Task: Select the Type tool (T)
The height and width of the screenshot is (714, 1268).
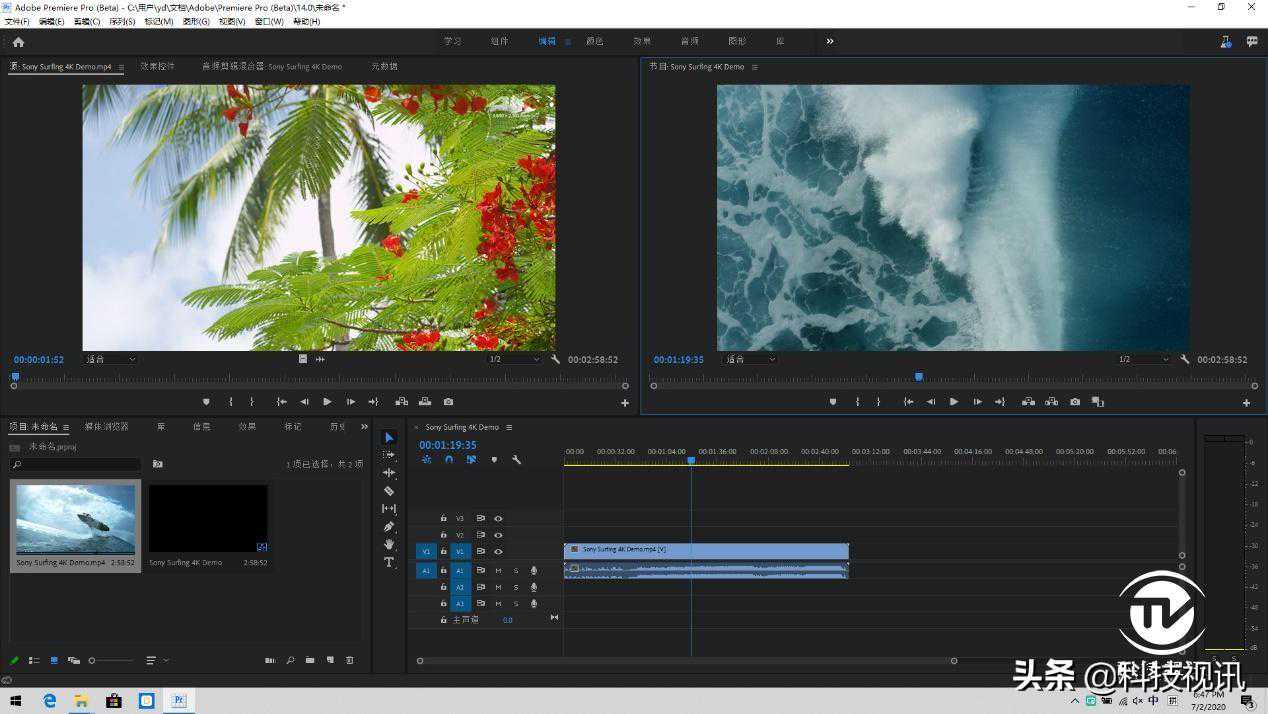Action: tap(389, 562)
